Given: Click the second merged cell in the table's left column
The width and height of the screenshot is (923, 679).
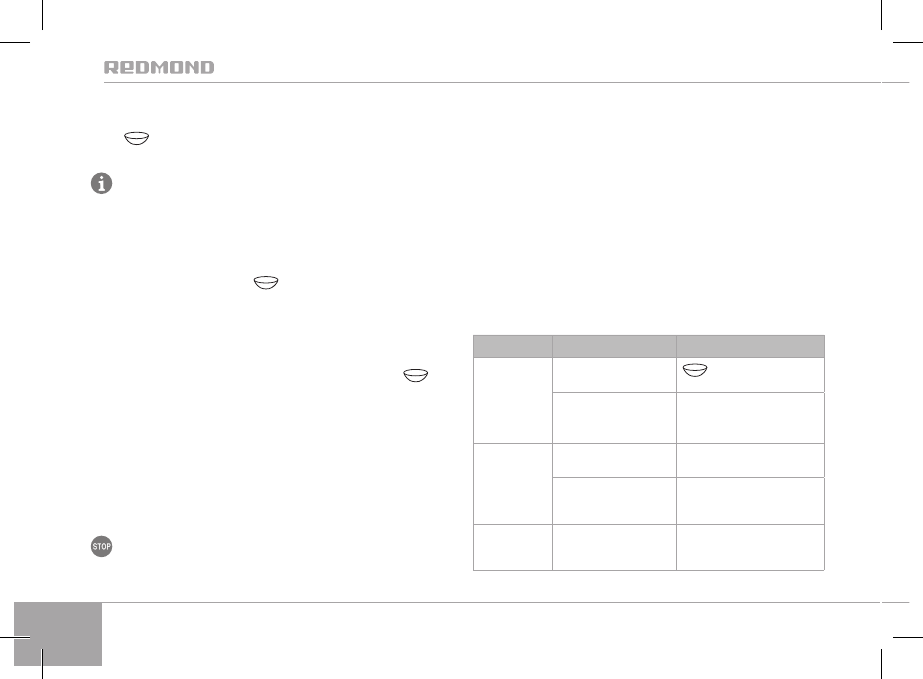Looking at the screenshot, I should 512,484.
